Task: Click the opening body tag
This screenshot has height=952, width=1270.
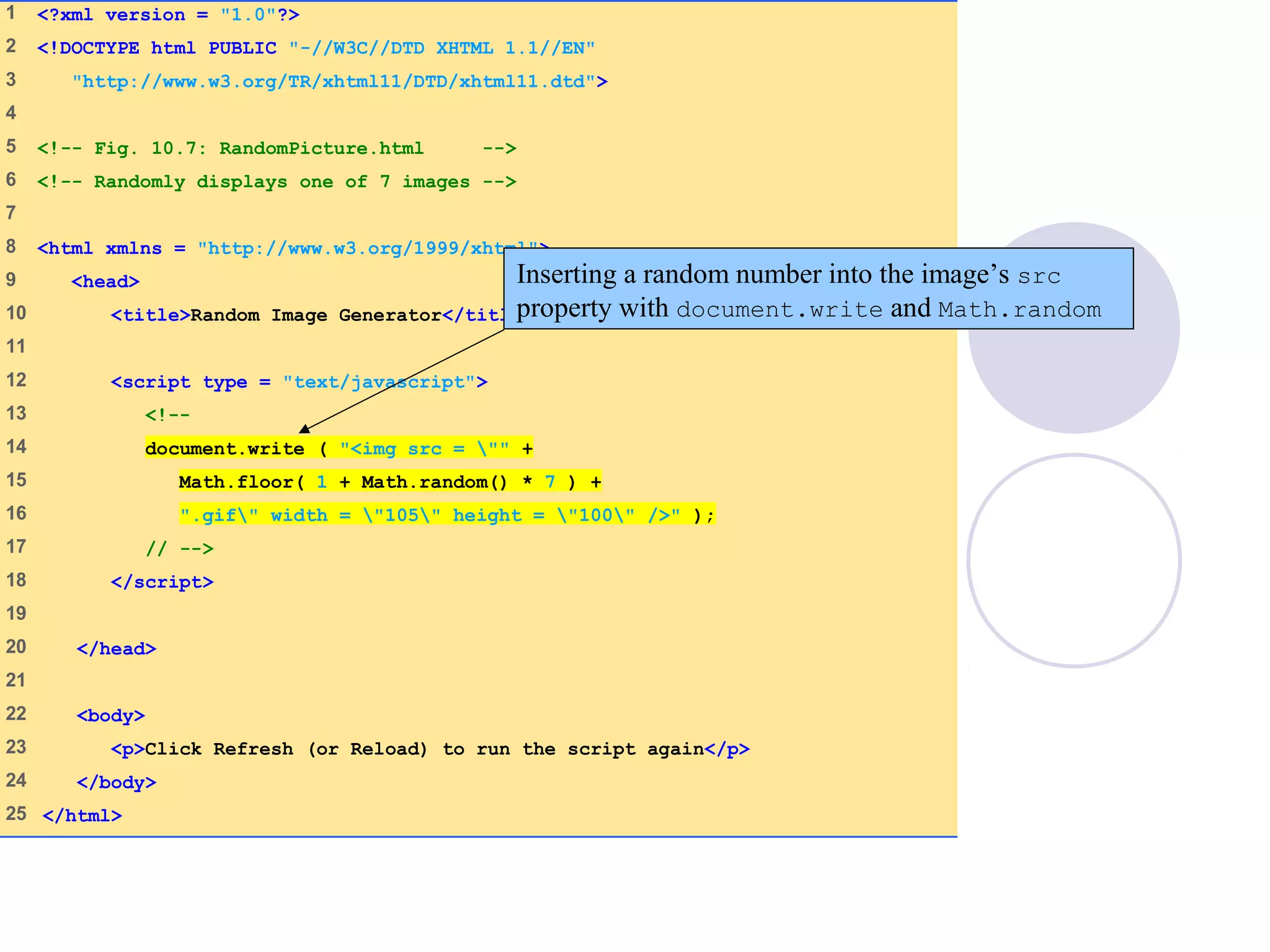Action: pos(110,716)
